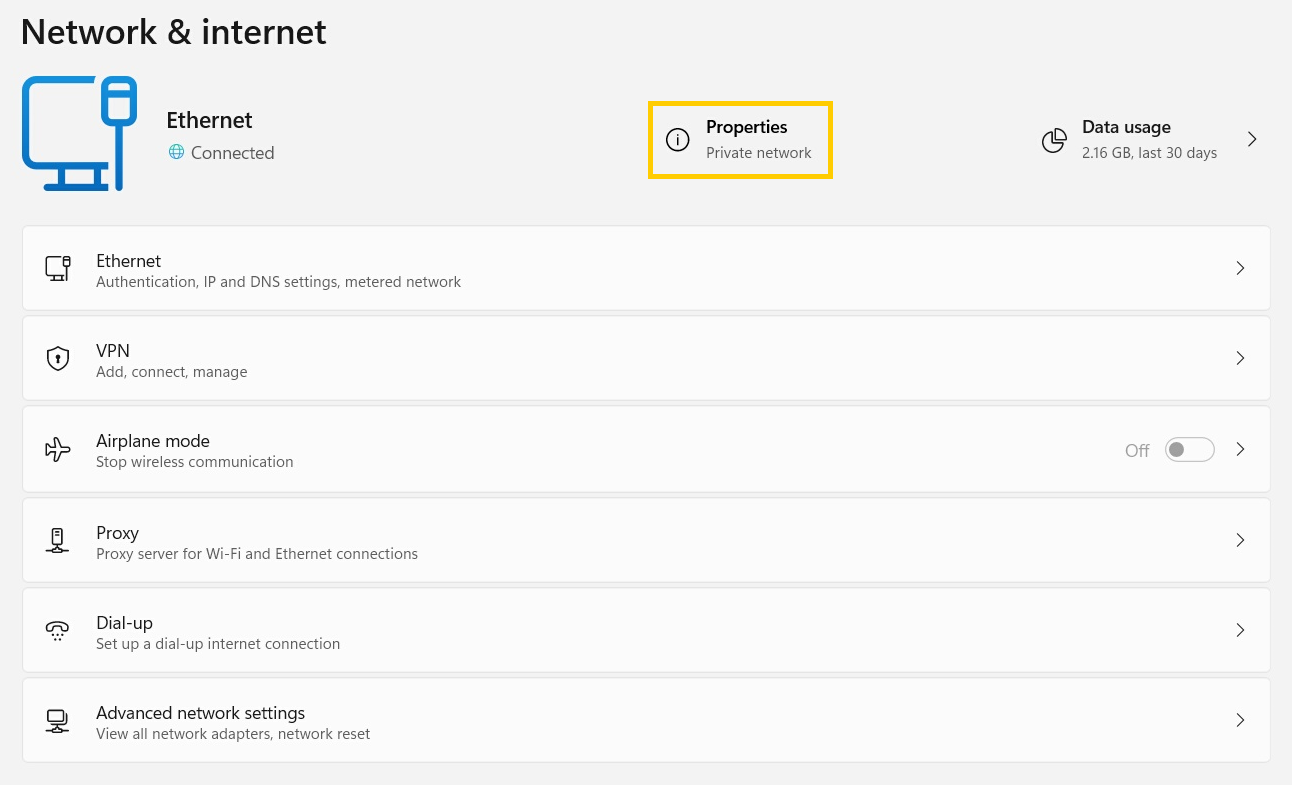Expand Data usage with its chevron
Image resolution: width=1292 pixels, height=785 pixels.
pyautogui.click(x=1252, y=139)
